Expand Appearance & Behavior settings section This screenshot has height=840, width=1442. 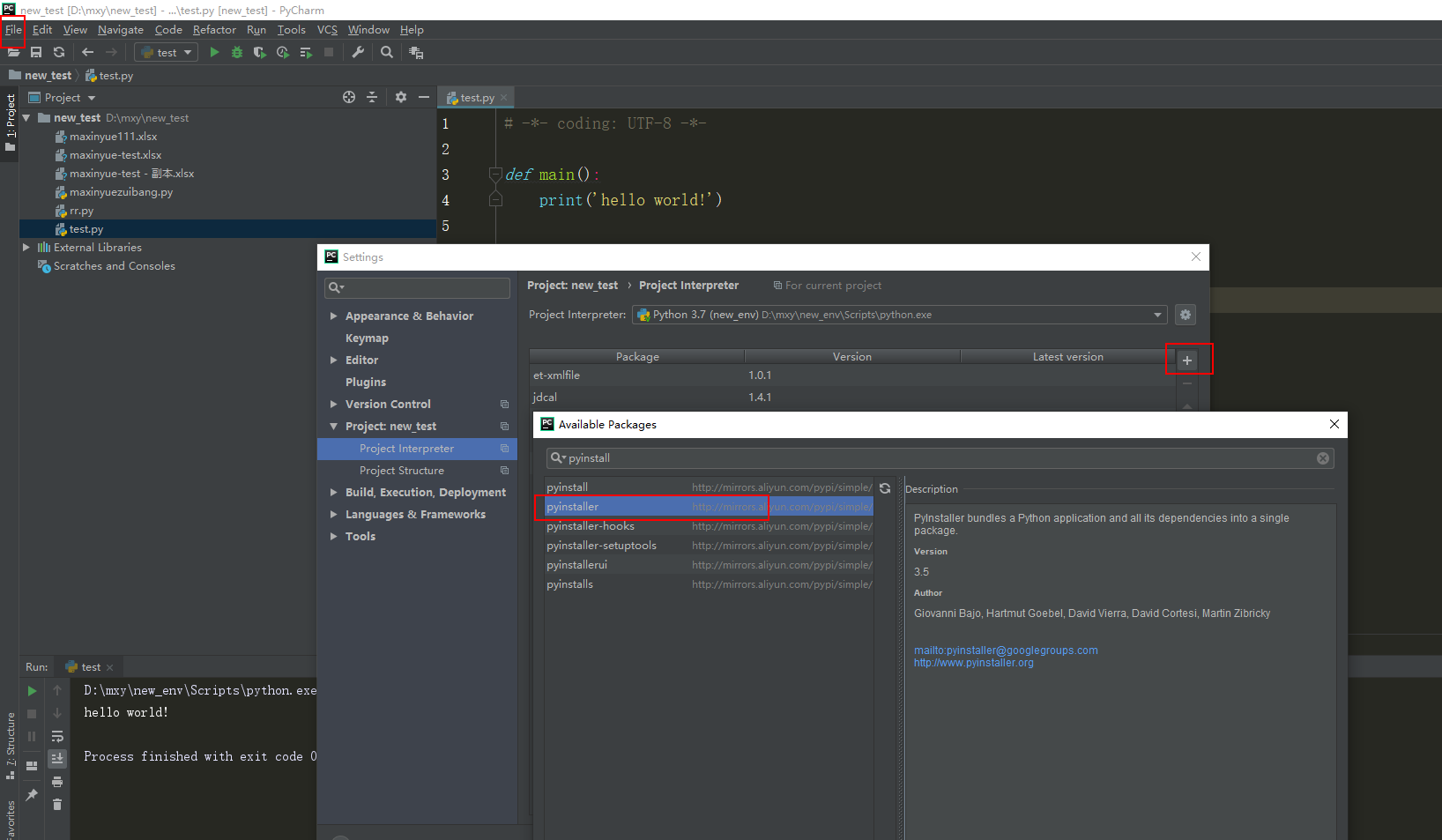click(x=334, y=316)
